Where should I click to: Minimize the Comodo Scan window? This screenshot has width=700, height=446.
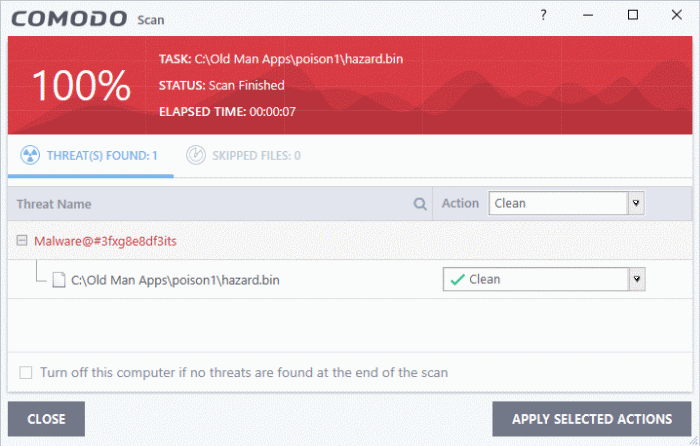588,15
